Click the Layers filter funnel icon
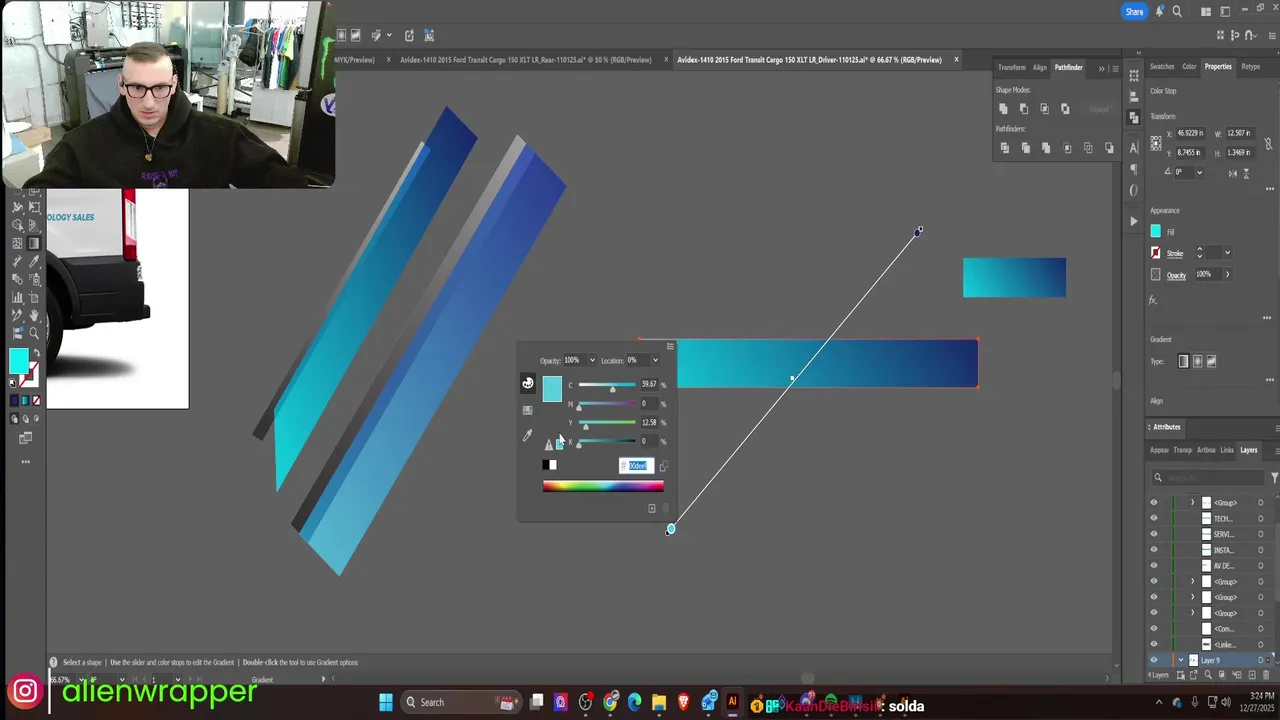This screenshot has height=720, width=1280. click(x=1275, y=477)
